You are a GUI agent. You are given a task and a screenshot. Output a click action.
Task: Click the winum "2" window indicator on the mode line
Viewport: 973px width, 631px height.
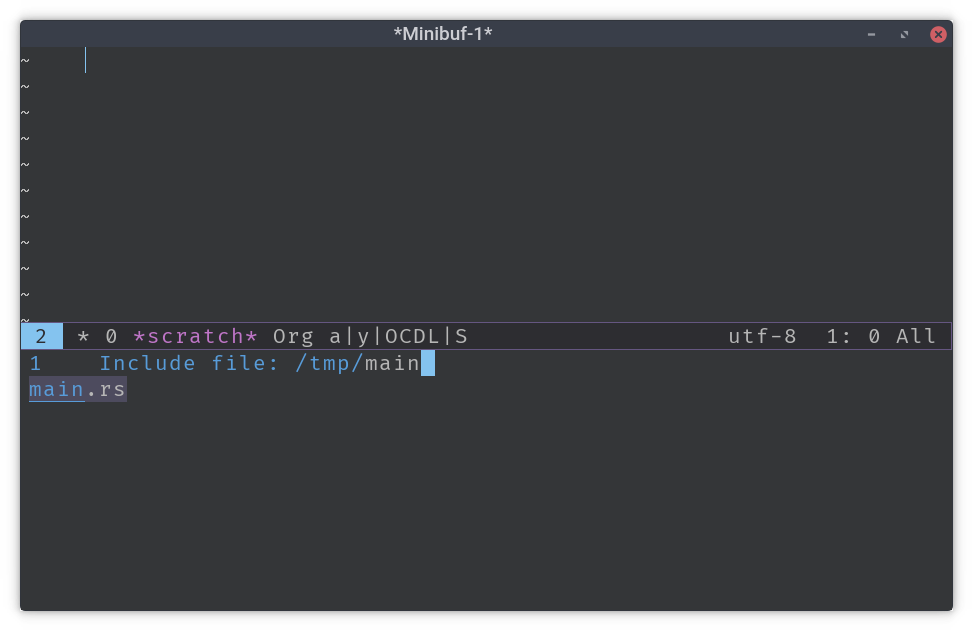[41, 336]
